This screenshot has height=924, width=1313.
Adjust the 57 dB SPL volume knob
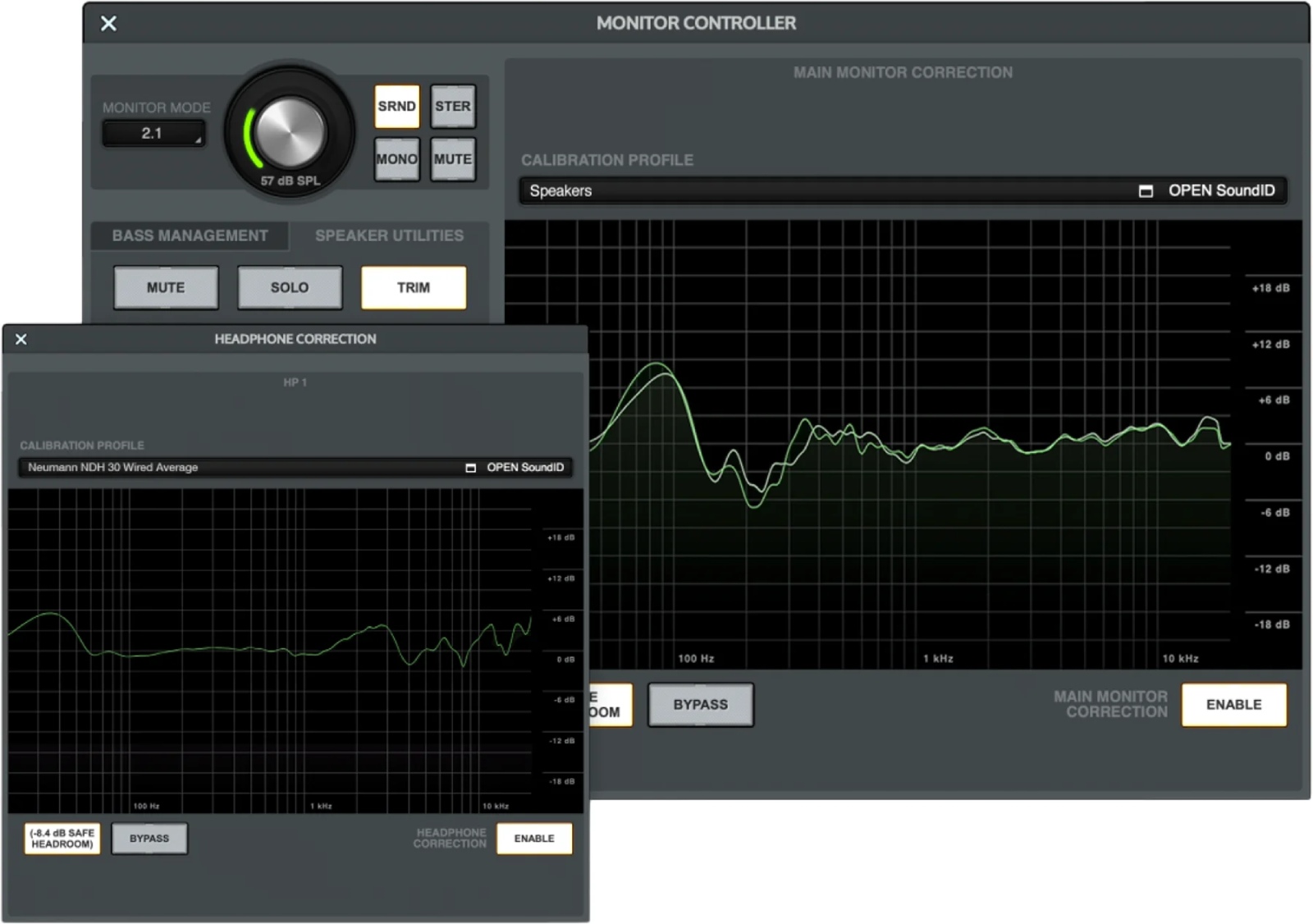[x=288, y=130]
